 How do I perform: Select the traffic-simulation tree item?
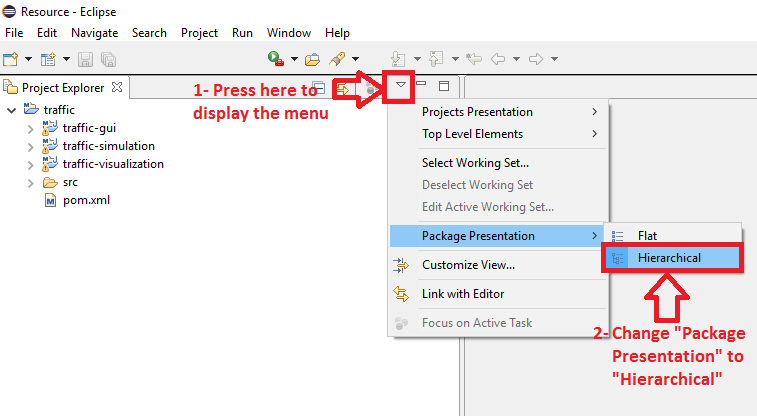point(109,146)
